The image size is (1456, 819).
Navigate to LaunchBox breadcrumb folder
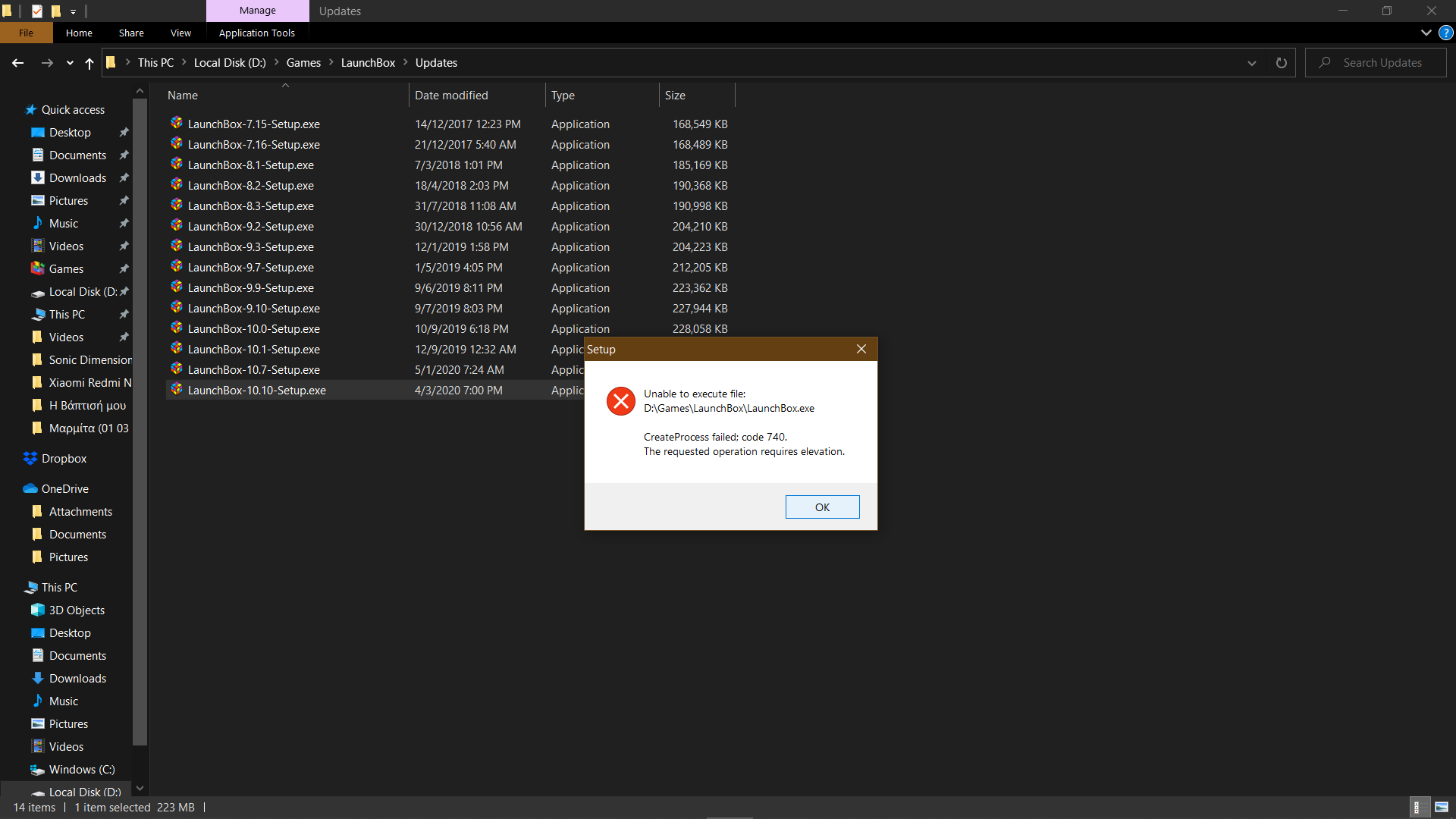[x=368, y=63]
